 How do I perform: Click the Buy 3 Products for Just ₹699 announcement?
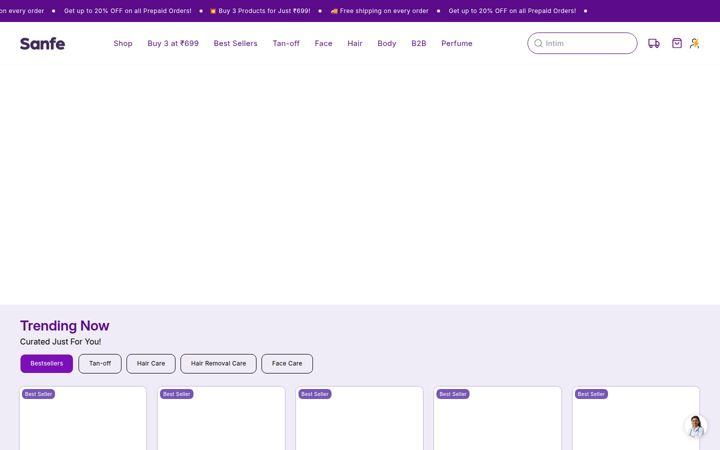click(260, 11)
